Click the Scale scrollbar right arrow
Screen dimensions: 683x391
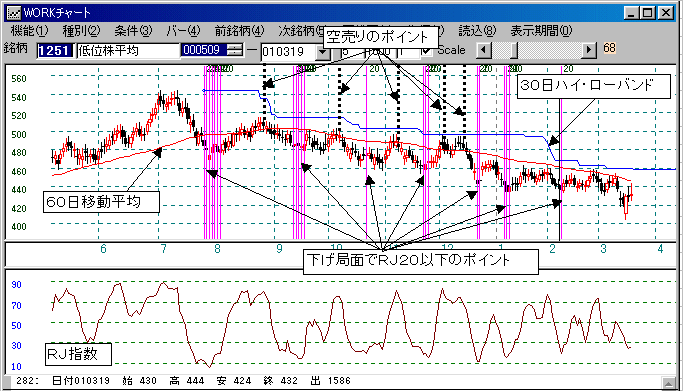[x=589, y=50]
